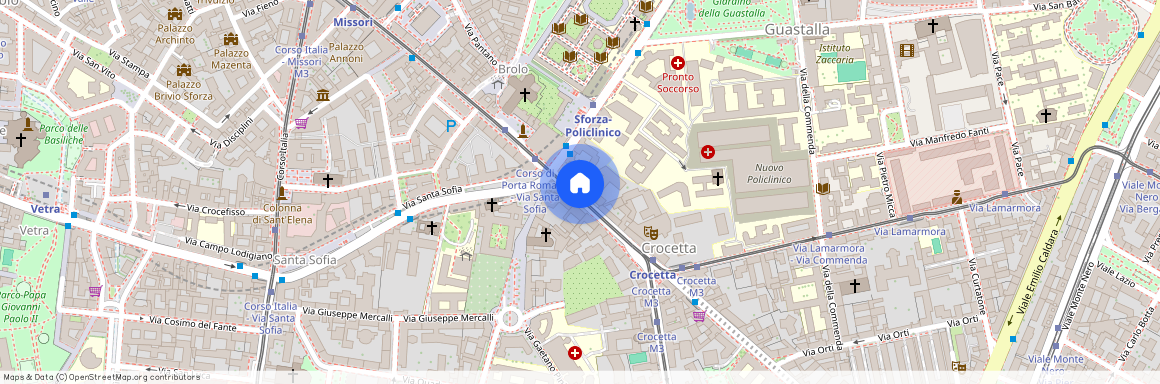Click the Nuovo Policlinico hospital red cross icon
Viewport: 1160px width, 384px height.
707,152
